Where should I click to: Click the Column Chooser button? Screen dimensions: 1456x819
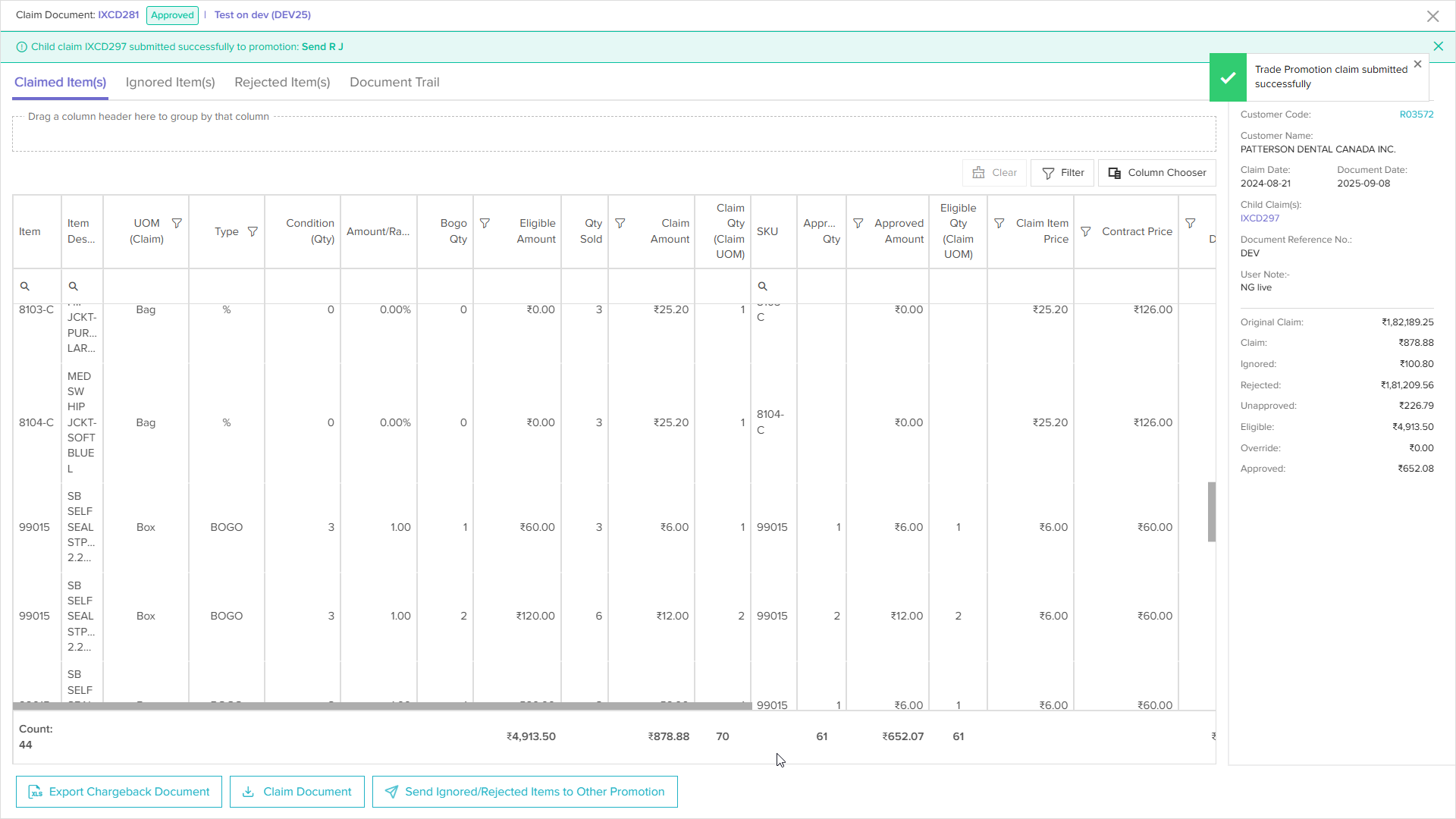point(1156,173)
